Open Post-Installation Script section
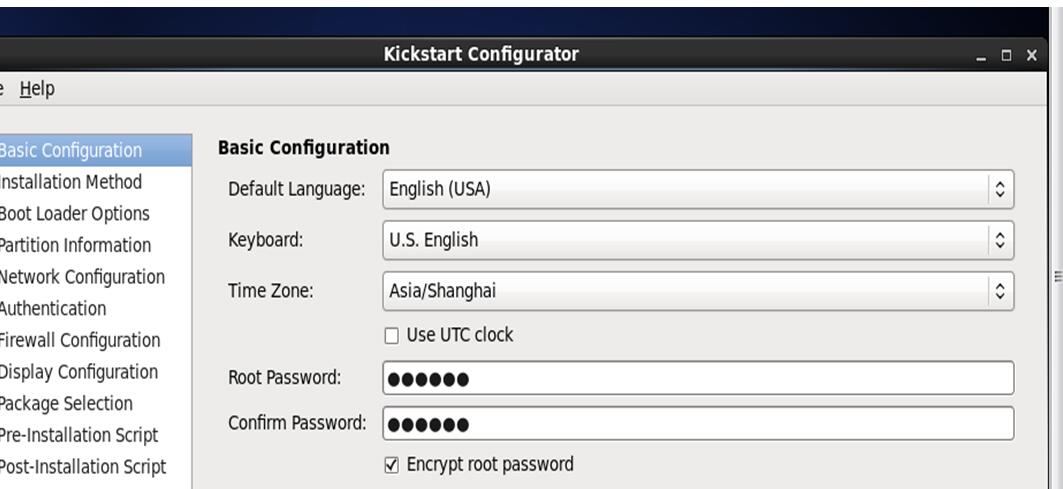Viewport: 1063px width, 489px height. (x=94, y=467)
